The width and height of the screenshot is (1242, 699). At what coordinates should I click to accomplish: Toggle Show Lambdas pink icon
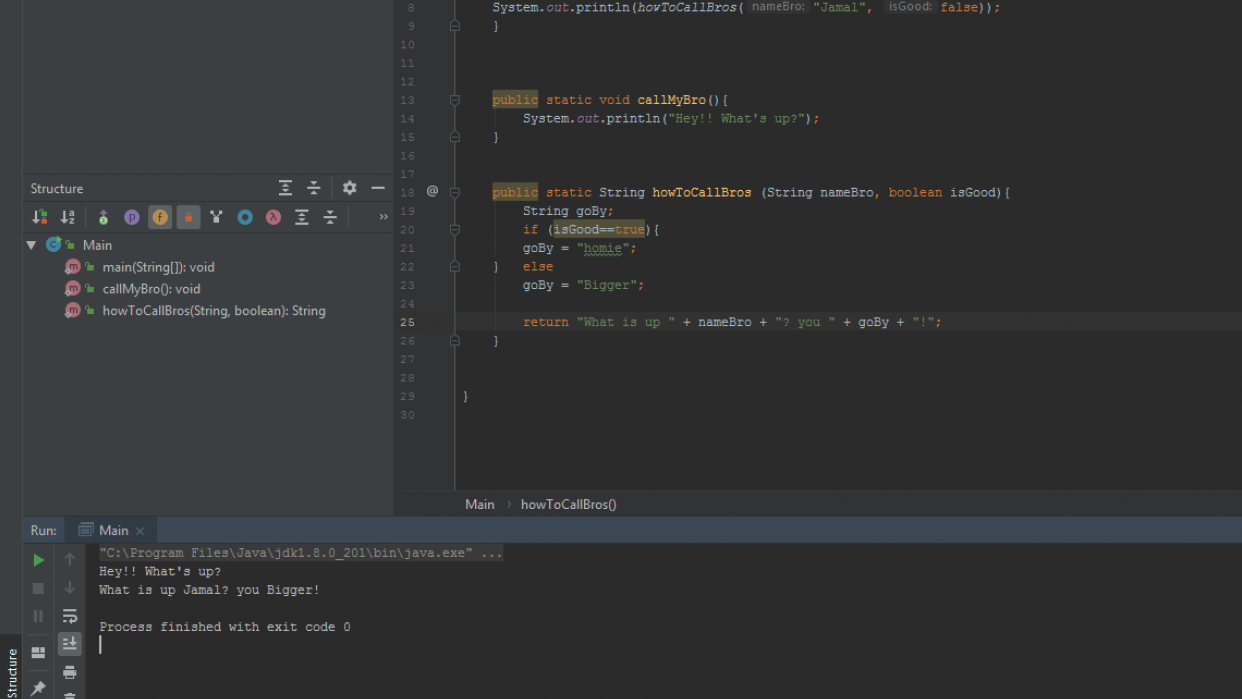pos(273,217)
